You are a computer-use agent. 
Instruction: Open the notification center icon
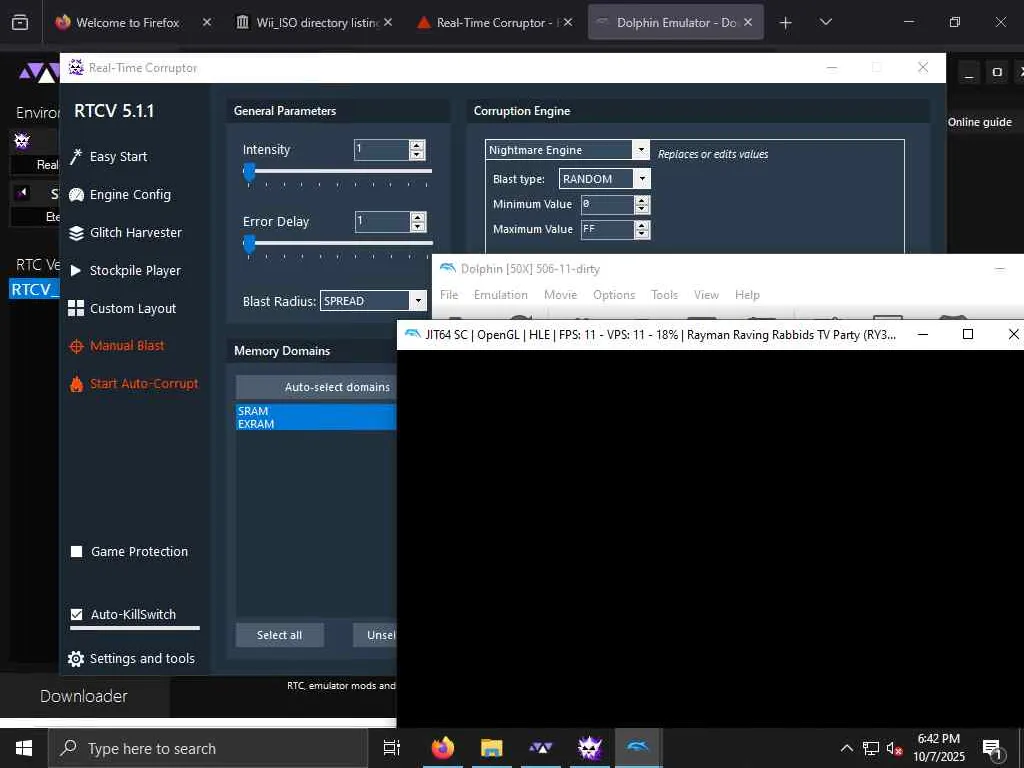click(991, 748)
